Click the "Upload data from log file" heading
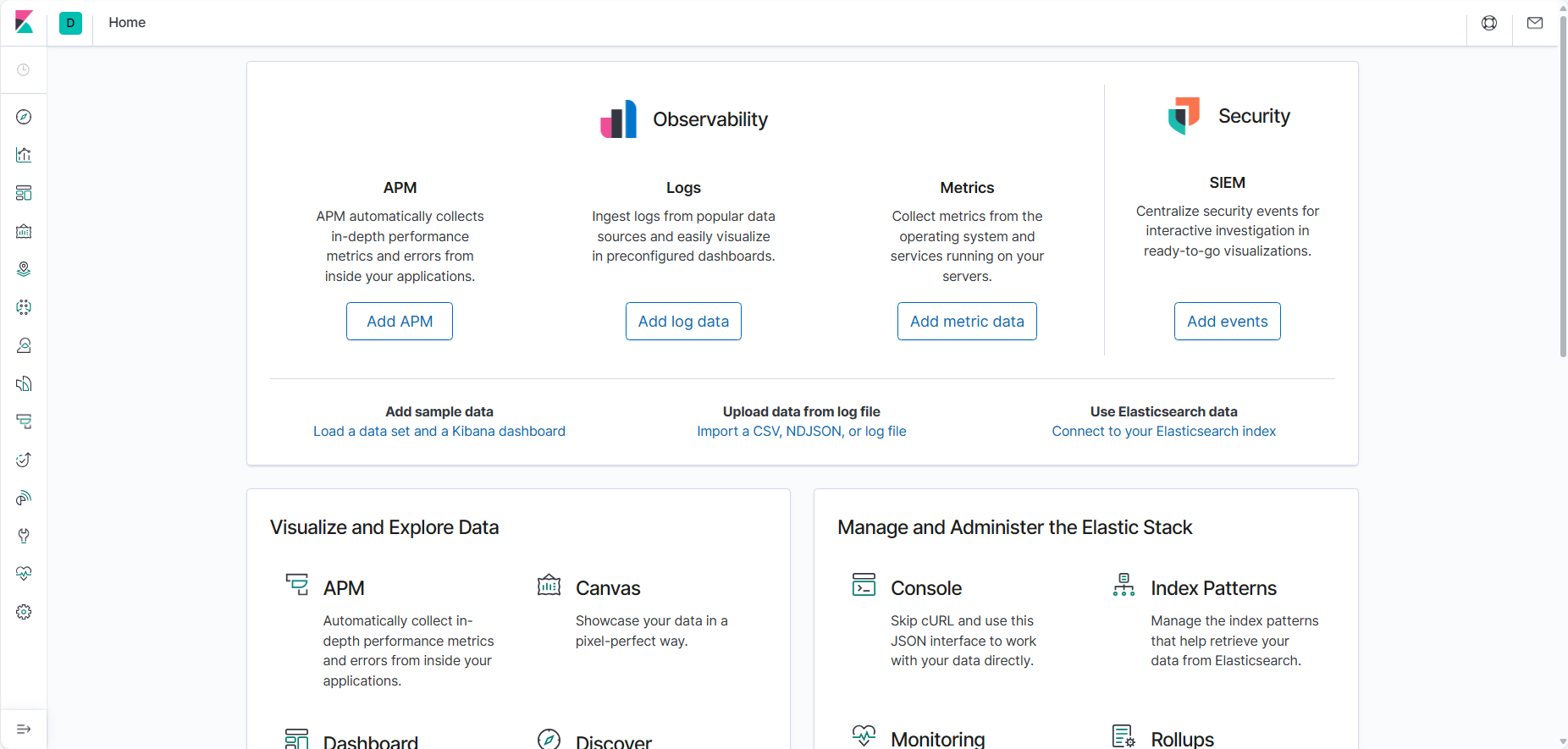The width and height of the screenshot is (1568, 749). [802, 412]
